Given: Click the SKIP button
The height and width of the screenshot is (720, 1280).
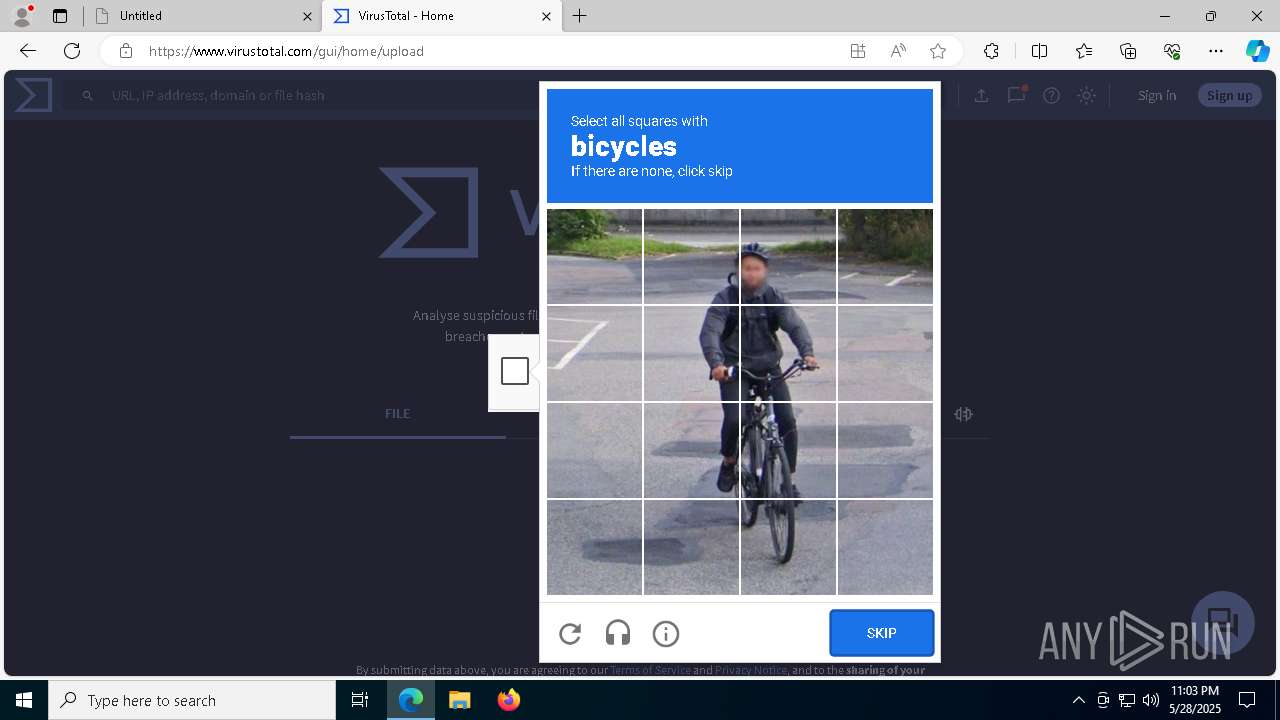Looking at the screenshot, I should click(x=881, y=633).
